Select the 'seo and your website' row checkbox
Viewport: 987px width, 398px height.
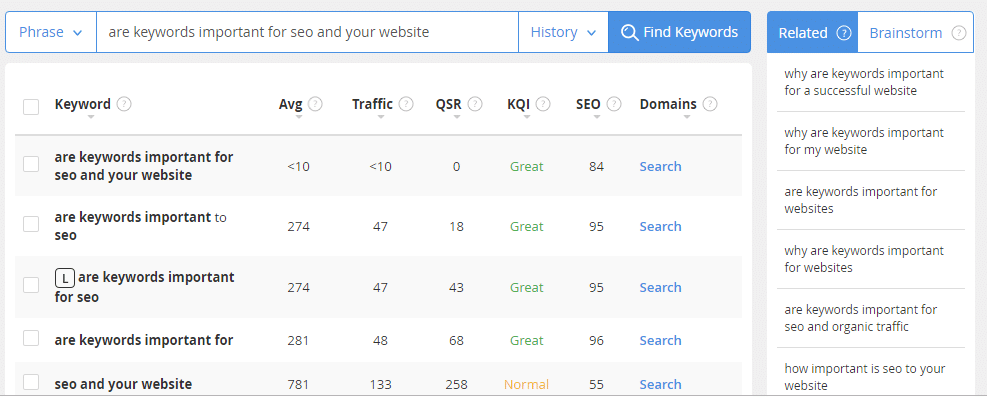(31, 382)
